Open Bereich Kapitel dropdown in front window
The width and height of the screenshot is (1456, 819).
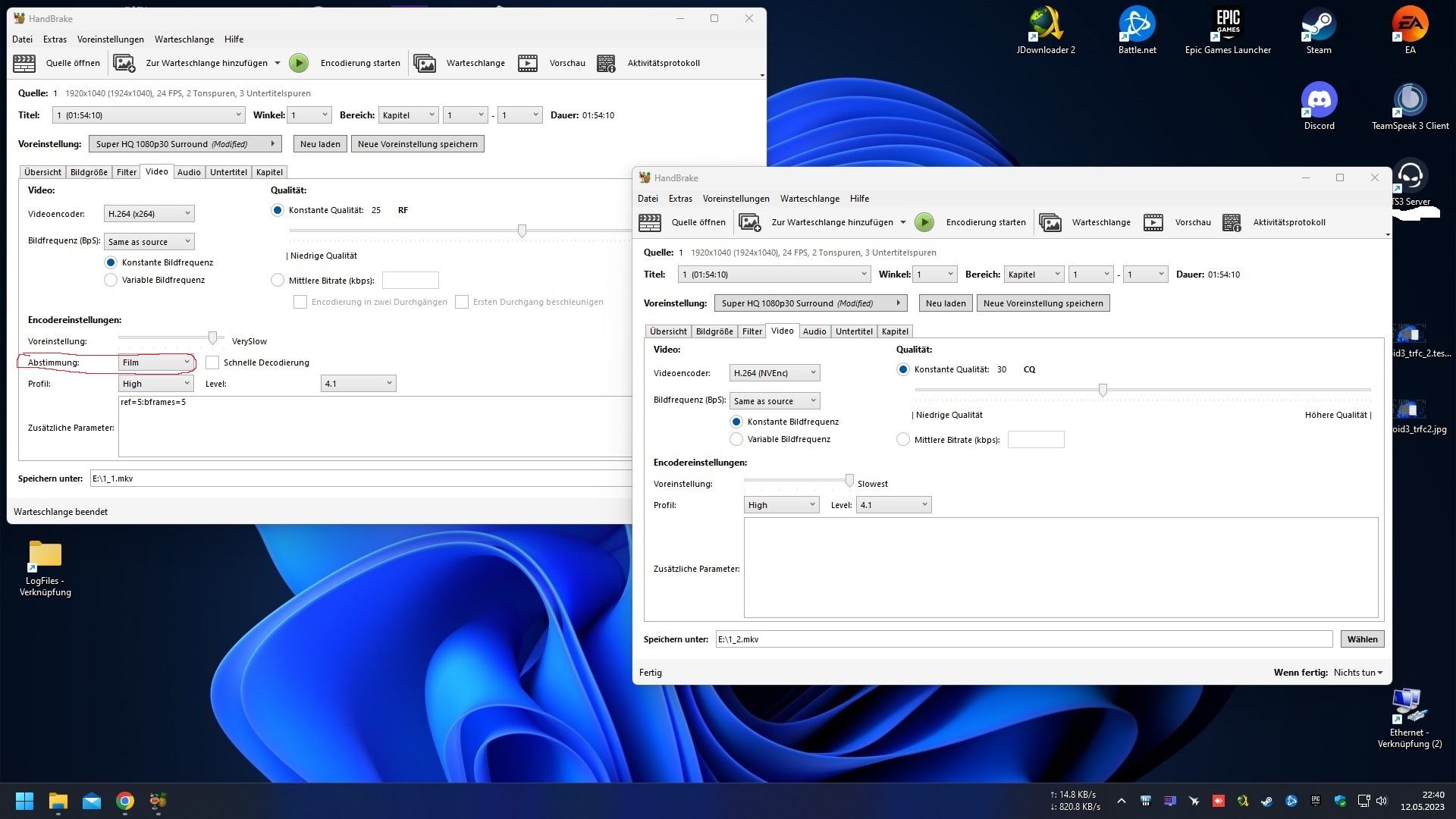point(1033,275)
